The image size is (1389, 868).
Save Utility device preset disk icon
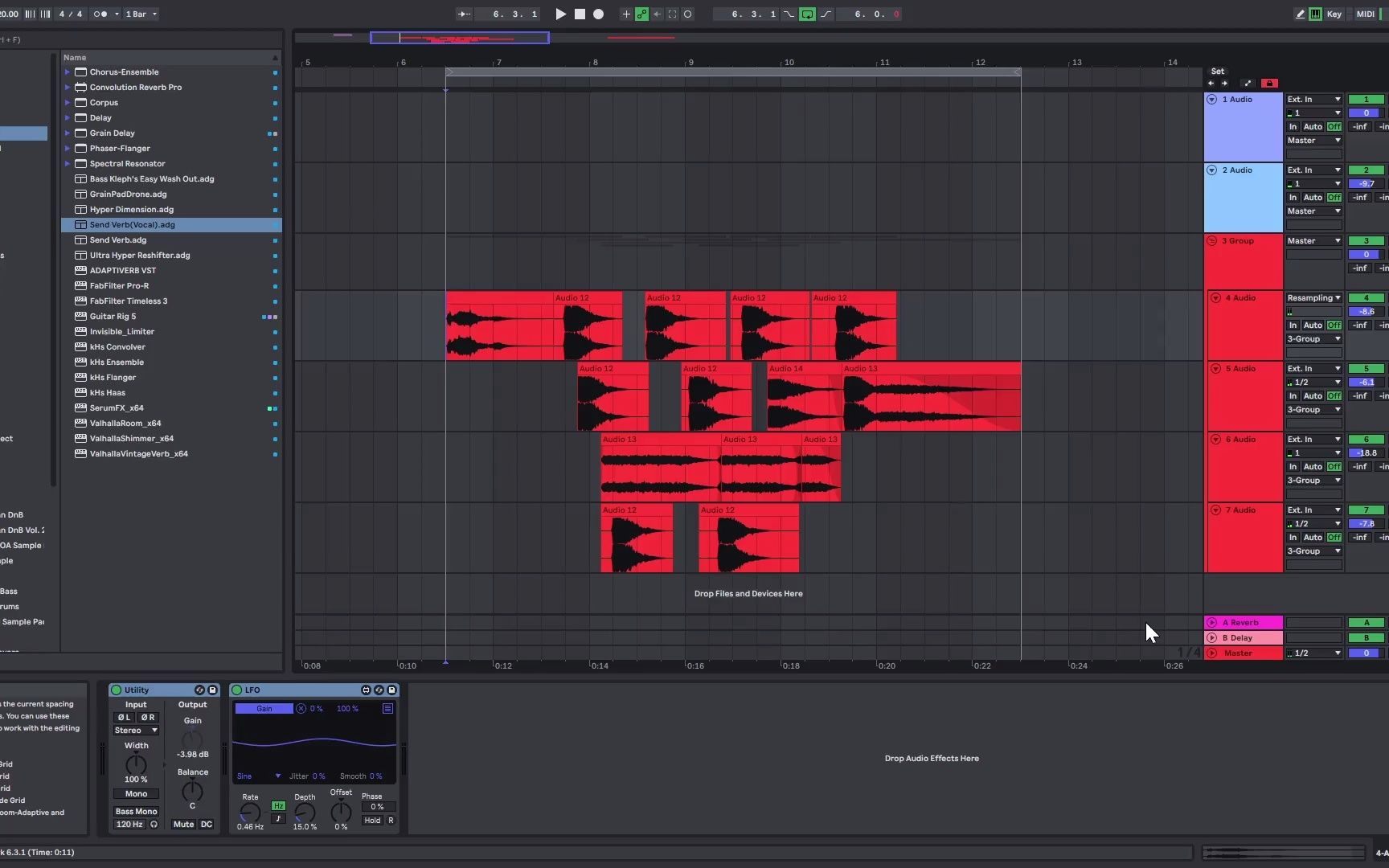[212, 690]
